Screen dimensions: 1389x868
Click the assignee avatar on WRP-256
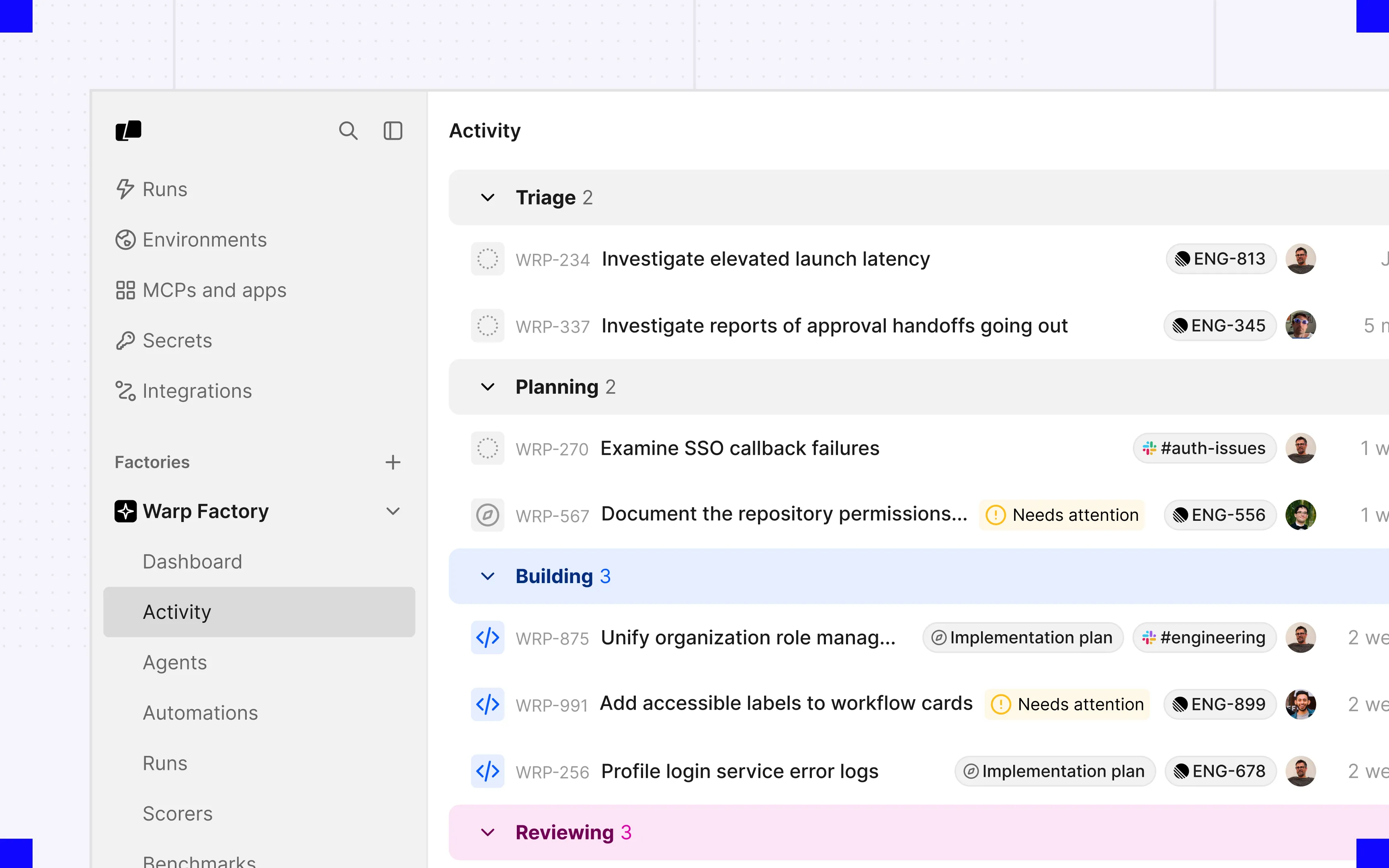(x=1301, y=771)
